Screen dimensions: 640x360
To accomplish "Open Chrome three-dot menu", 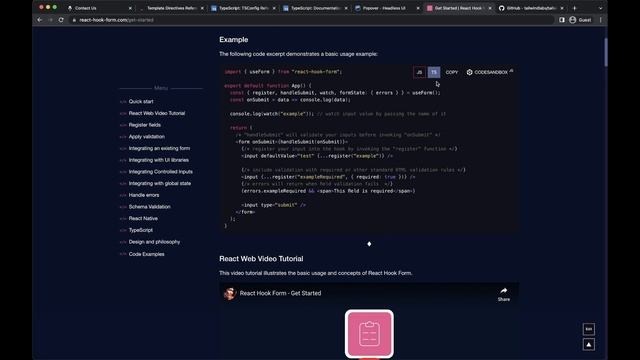I will (600, 20).
